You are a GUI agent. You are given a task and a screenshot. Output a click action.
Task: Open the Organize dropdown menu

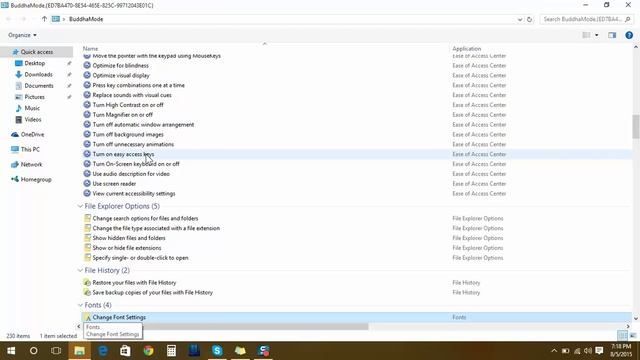[22, 35]
